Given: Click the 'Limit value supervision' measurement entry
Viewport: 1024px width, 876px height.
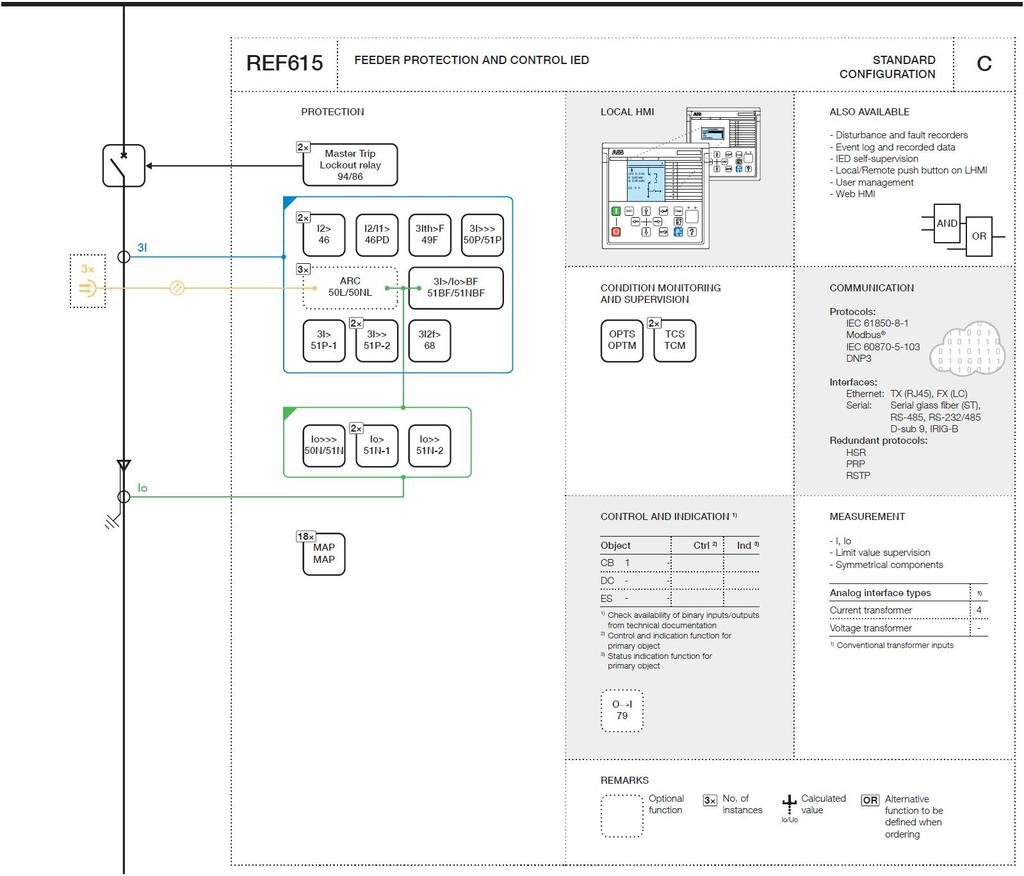Looking at the screenshot, I should coord(880,553).
